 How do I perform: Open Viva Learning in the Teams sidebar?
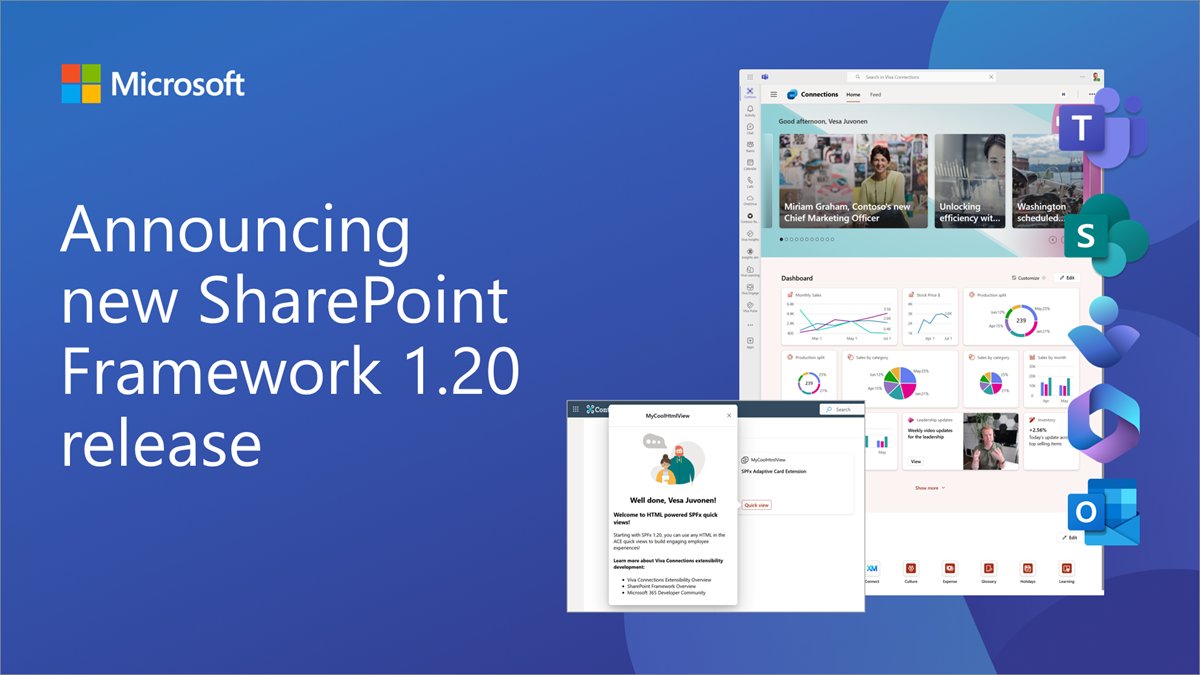(x=750, y=271)
